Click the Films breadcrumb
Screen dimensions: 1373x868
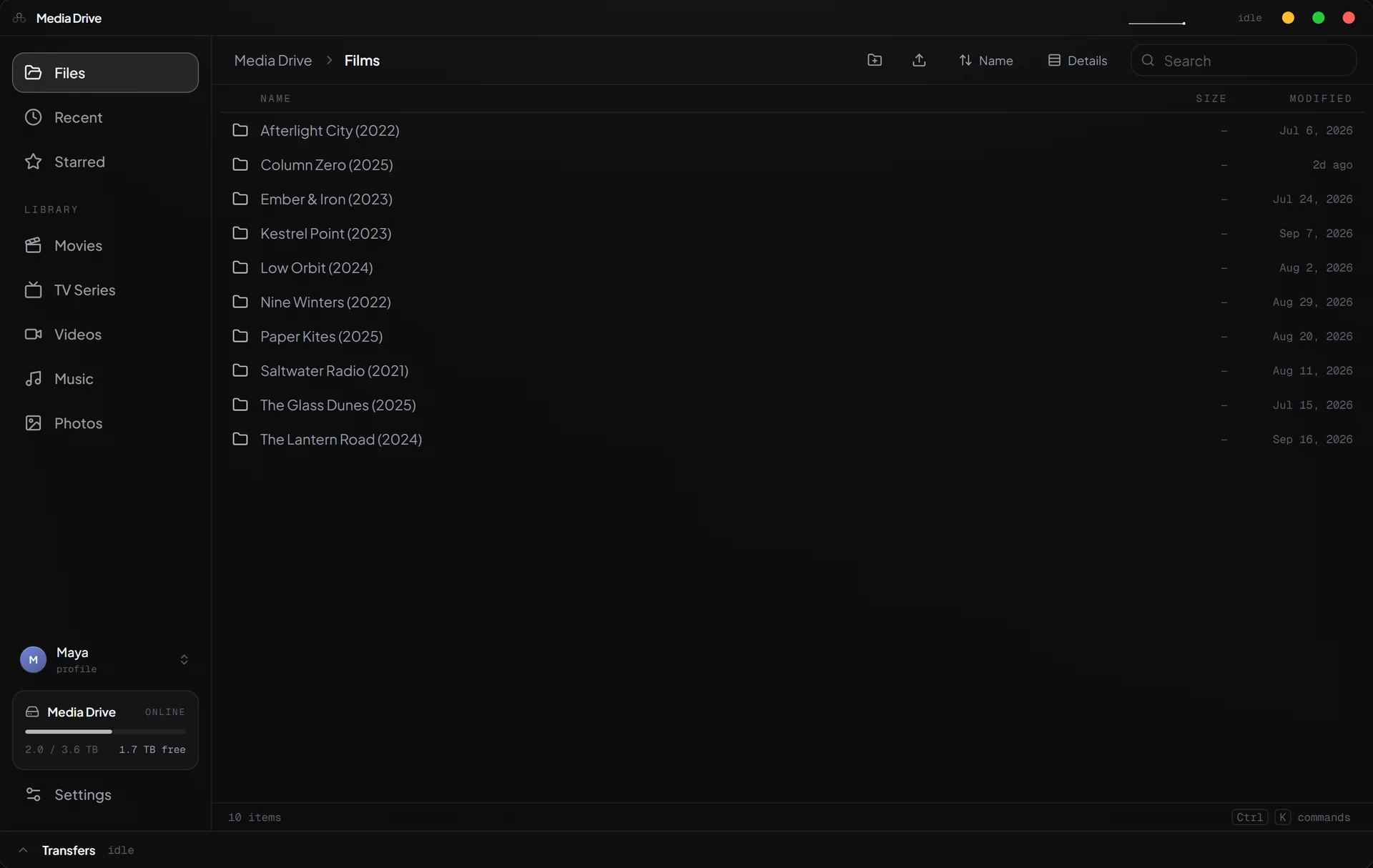362,60
